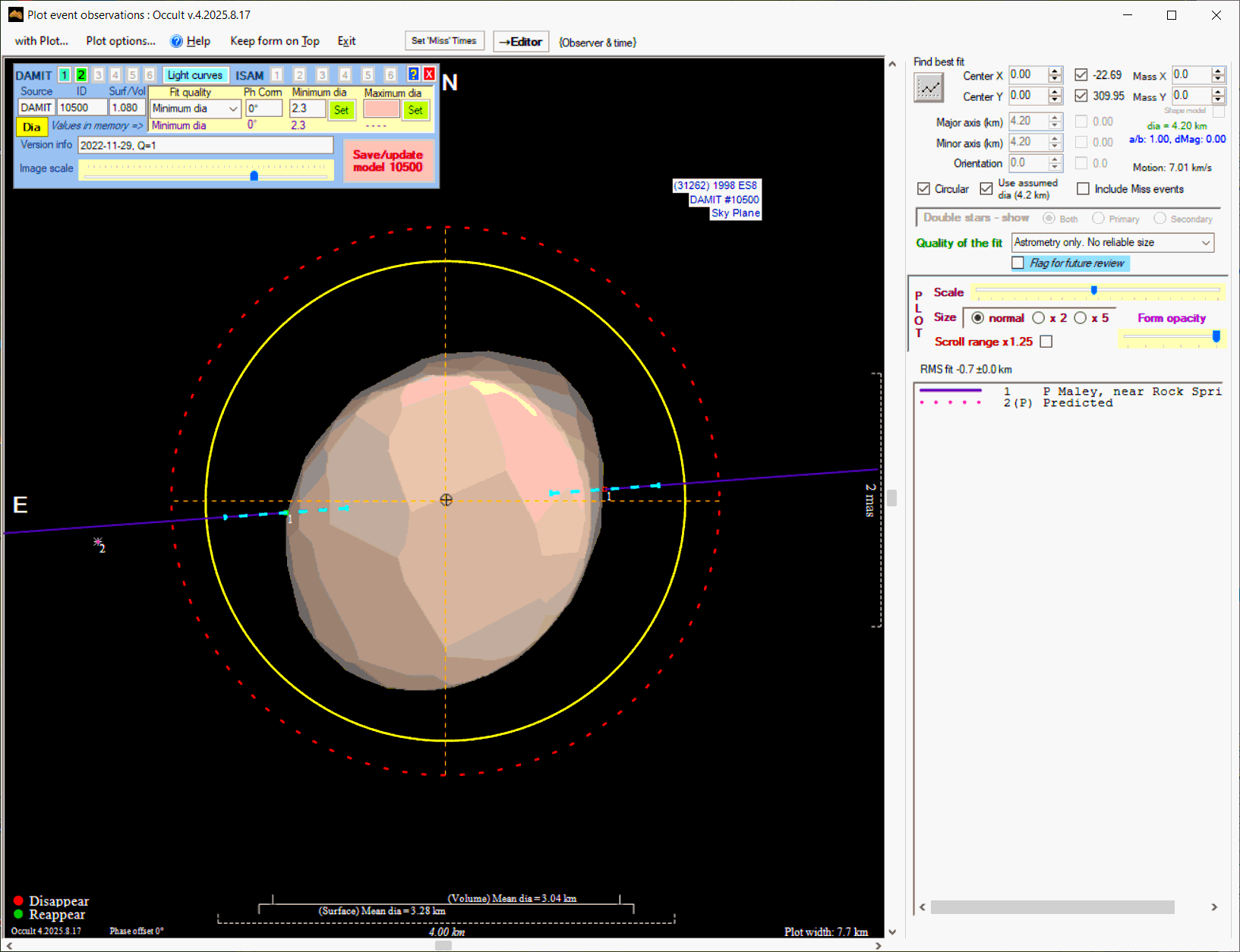Click the Help menu globe icon

coord(176,41)
